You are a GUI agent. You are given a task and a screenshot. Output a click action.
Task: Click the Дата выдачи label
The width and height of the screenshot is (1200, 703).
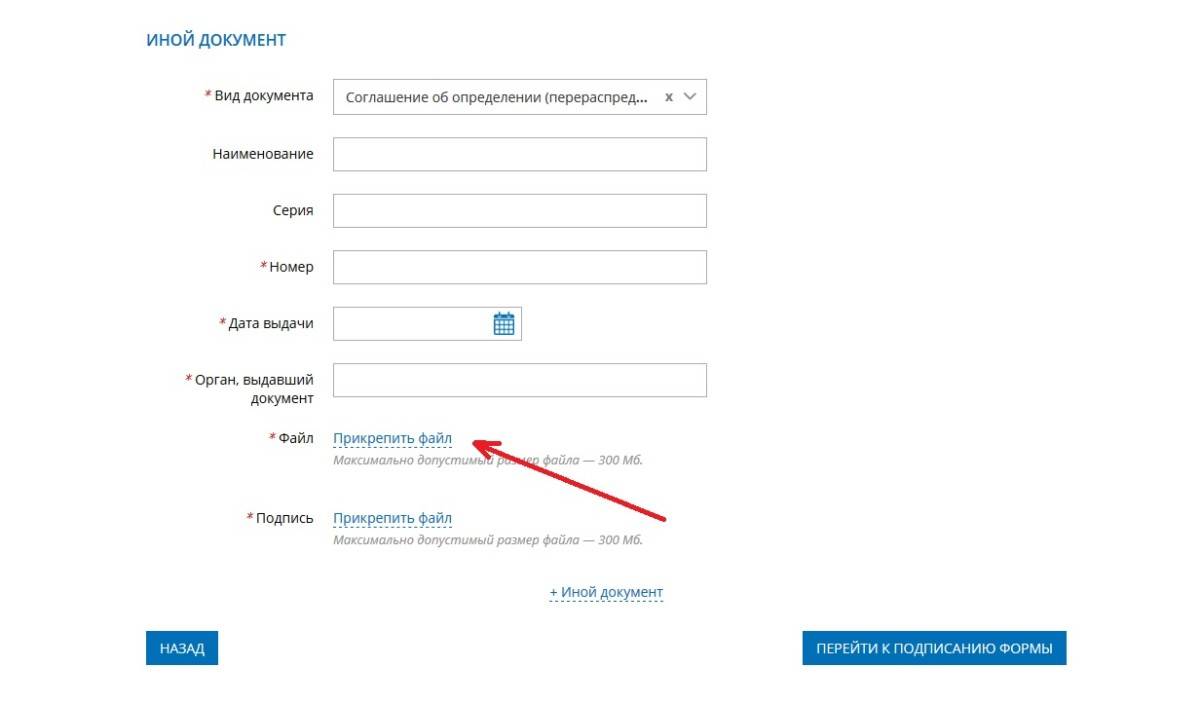pos(270,324)
